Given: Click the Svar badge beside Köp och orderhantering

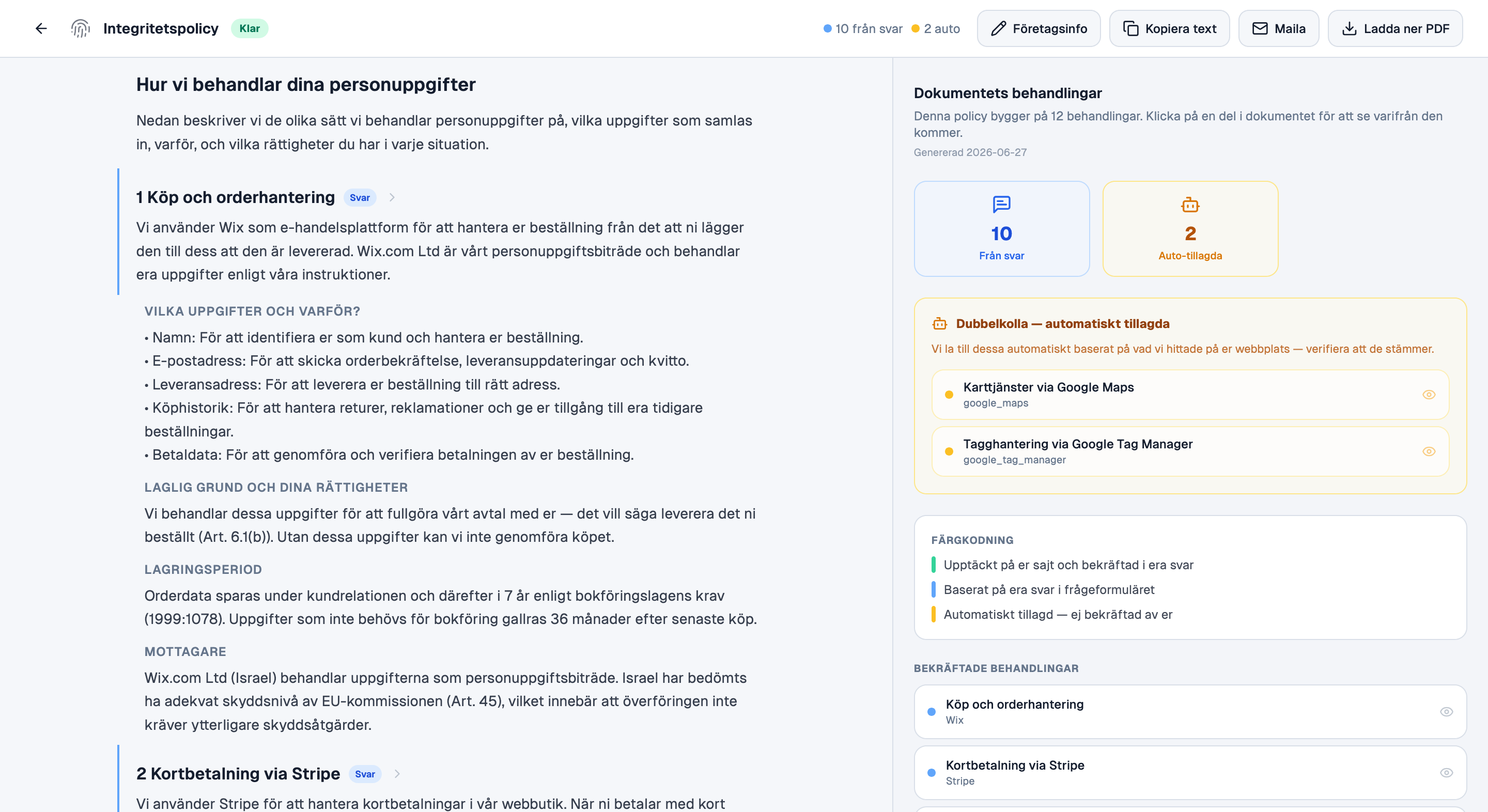Looking at the screenshot, I should [x=359, y=197].
